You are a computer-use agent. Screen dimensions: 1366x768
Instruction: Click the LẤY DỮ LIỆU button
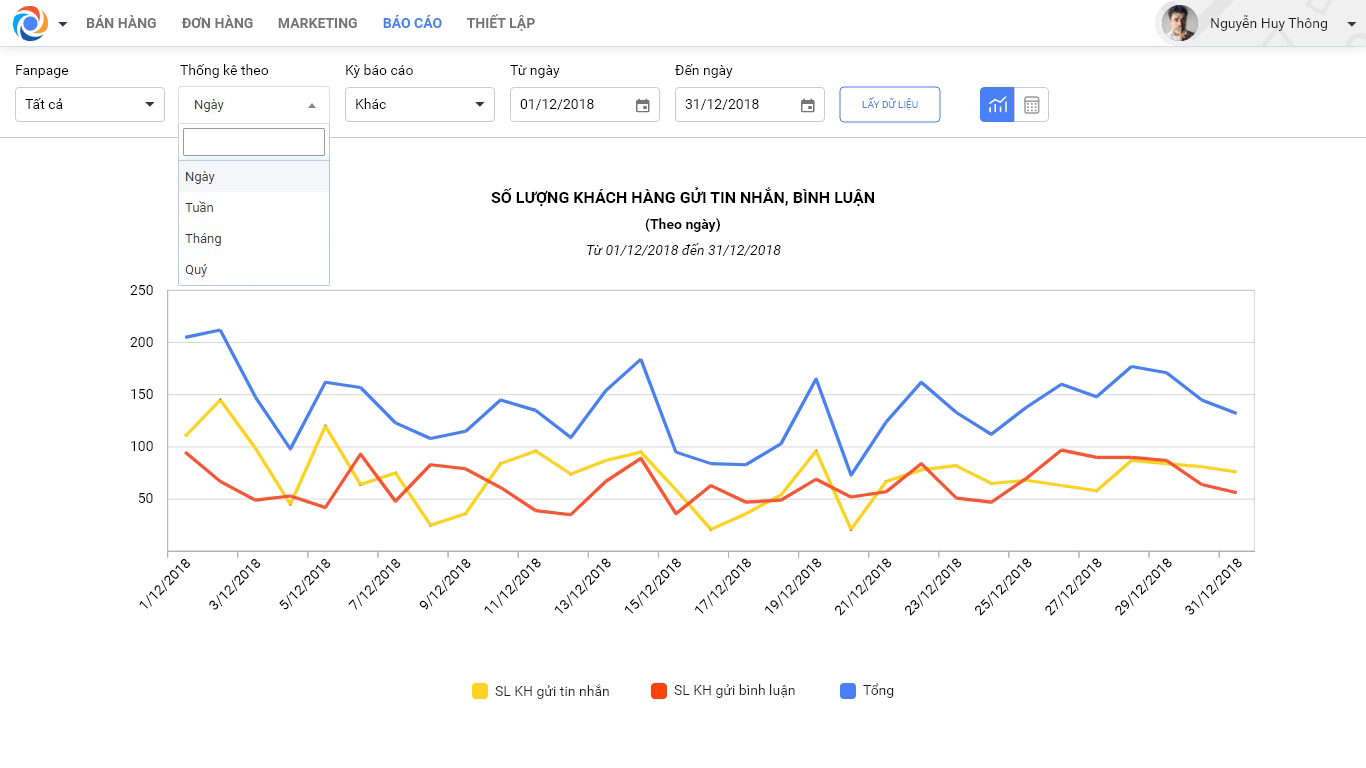(890, 104)
